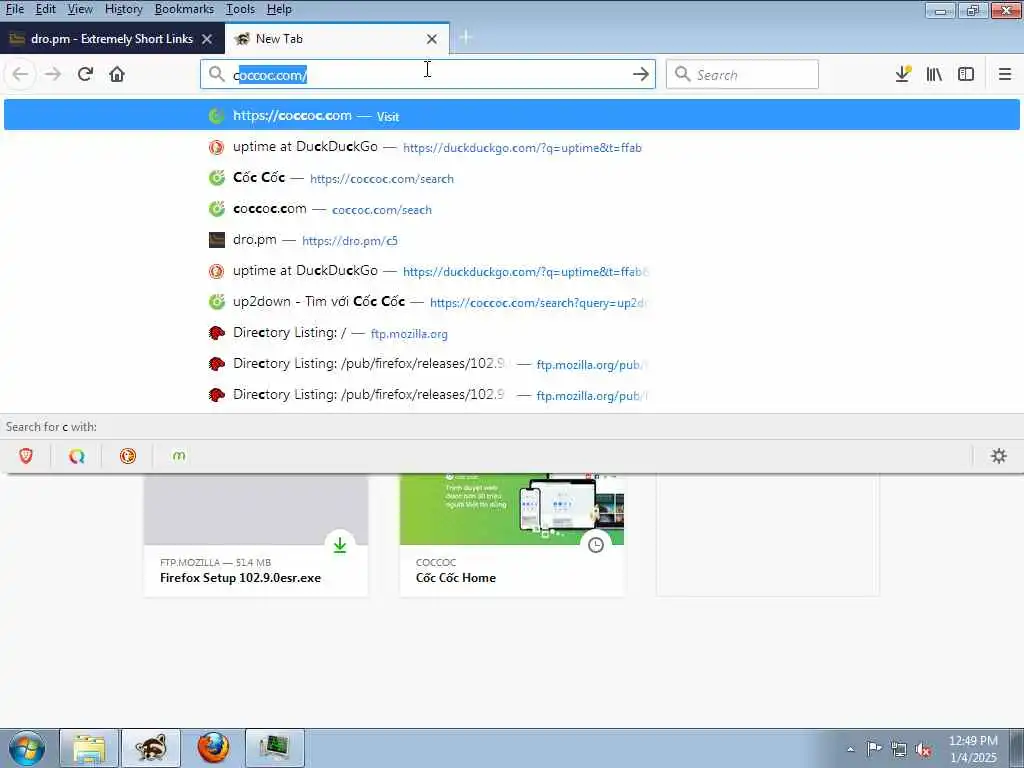Click the Forward navigation arrow
Viewport: 1024px width, 768px height.
(x=53, y=74)
